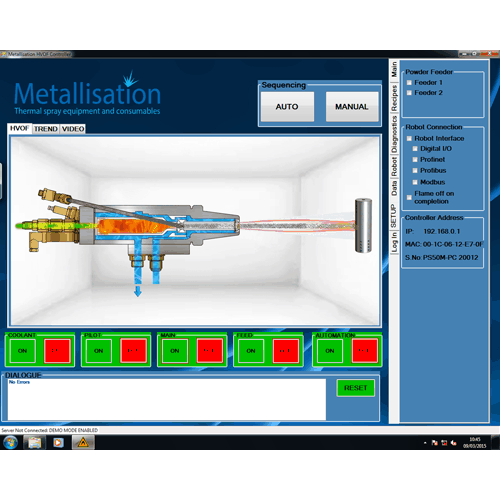This screenshot has height=500, width=500.
Task: Tick the Digital I/O checkbox
Action: tap(415, 149)
